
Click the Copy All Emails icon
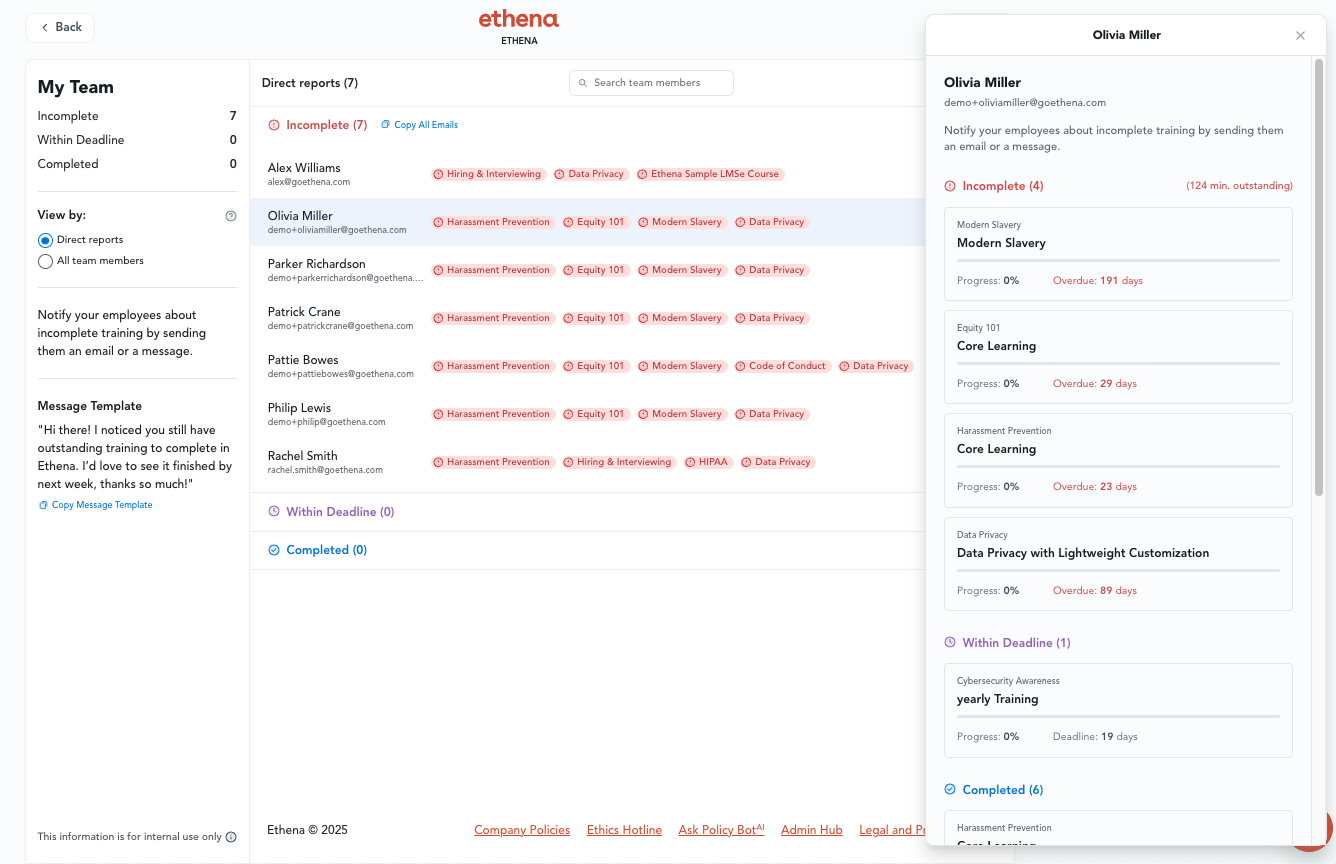pos(386,125)
